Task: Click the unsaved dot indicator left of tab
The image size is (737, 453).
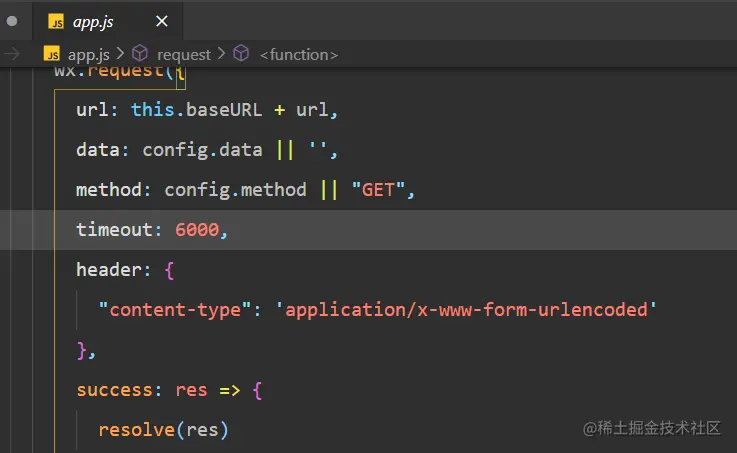Action: pos(12,21)
